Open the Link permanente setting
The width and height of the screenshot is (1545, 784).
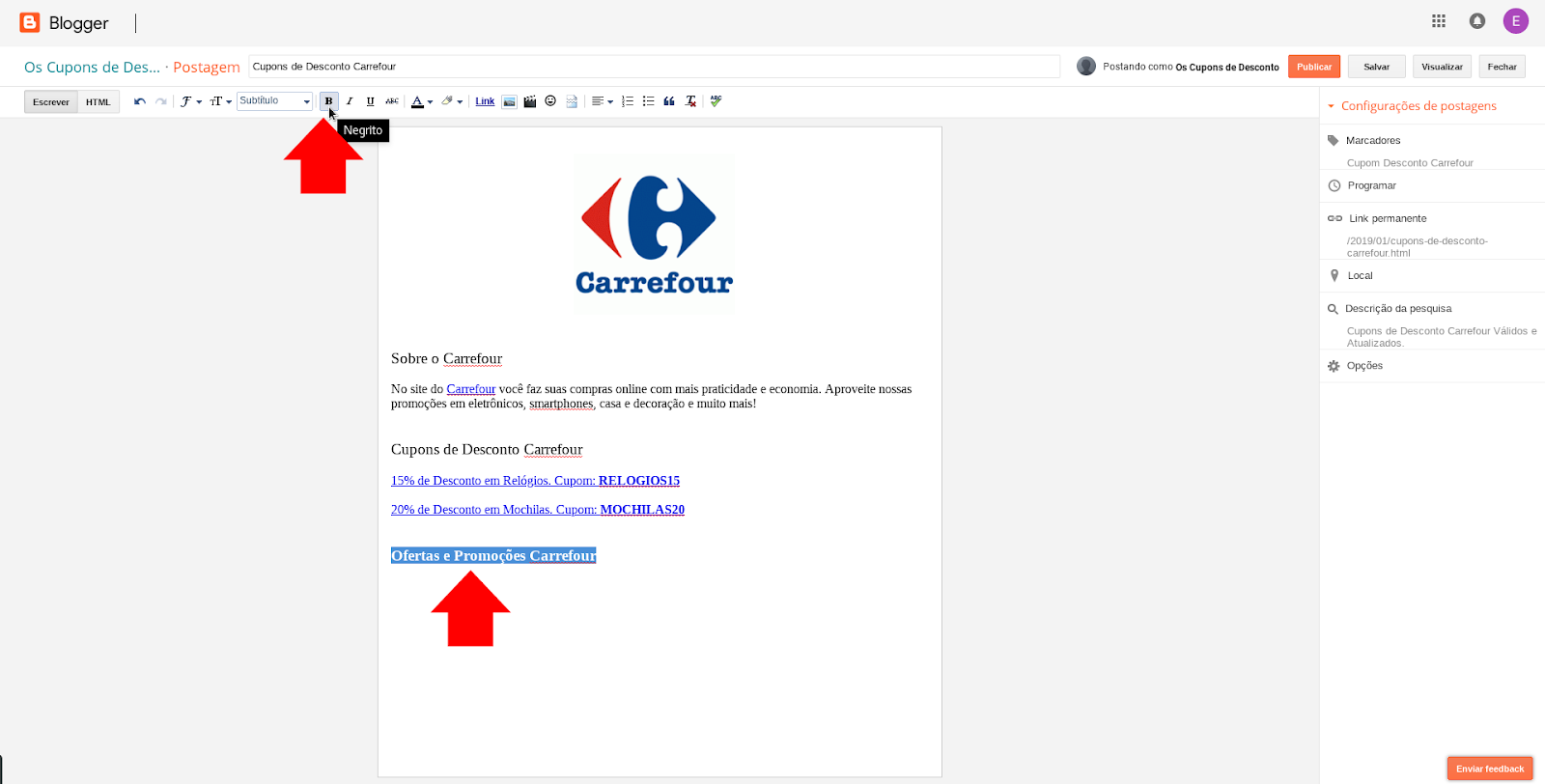click(1388, 218)
